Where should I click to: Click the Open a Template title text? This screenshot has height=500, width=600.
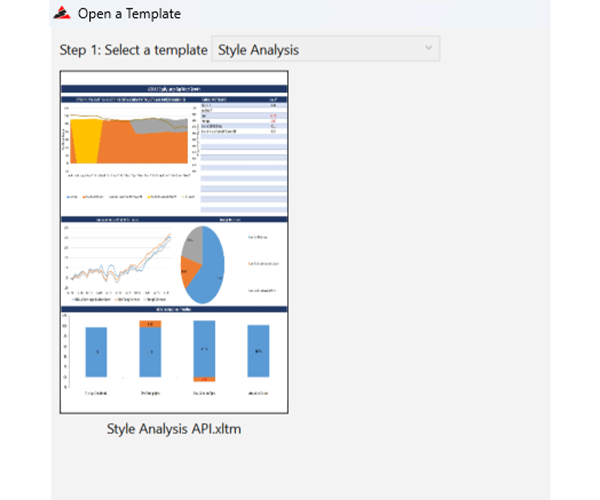pos(129,14)
